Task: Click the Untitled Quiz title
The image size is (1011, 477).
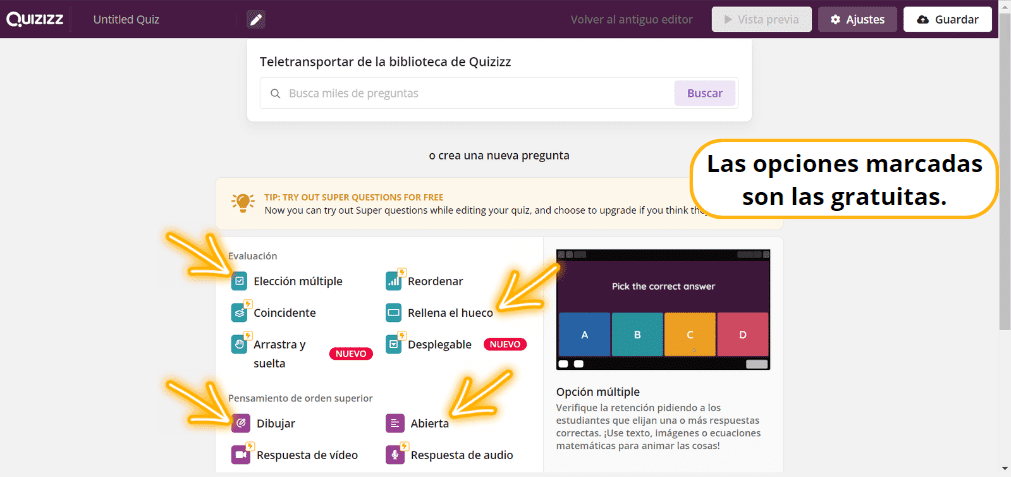Action: click(126, 19)
